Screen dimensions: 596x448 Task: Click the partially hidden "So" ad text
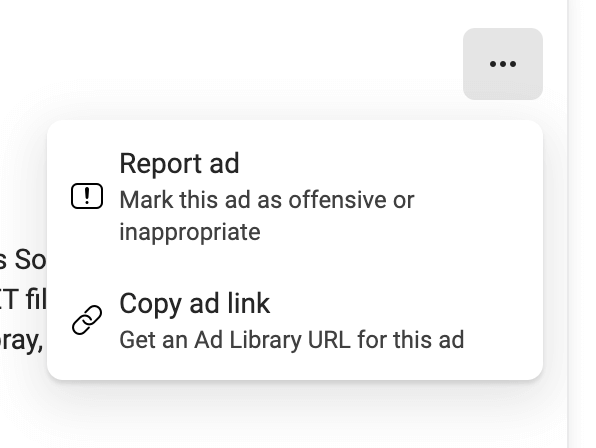30,260
